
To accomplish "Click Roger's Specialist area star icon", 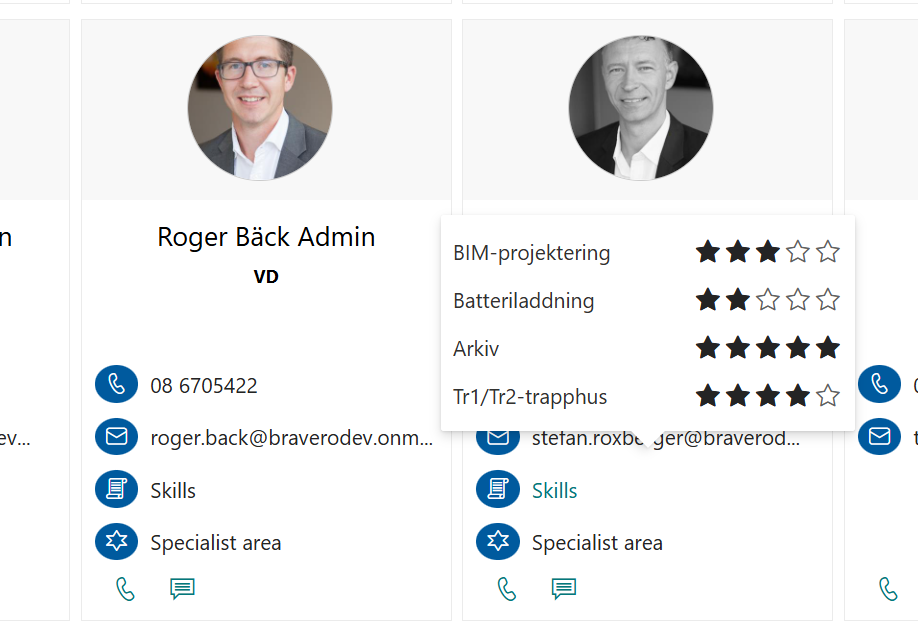I will pos(117,541).
